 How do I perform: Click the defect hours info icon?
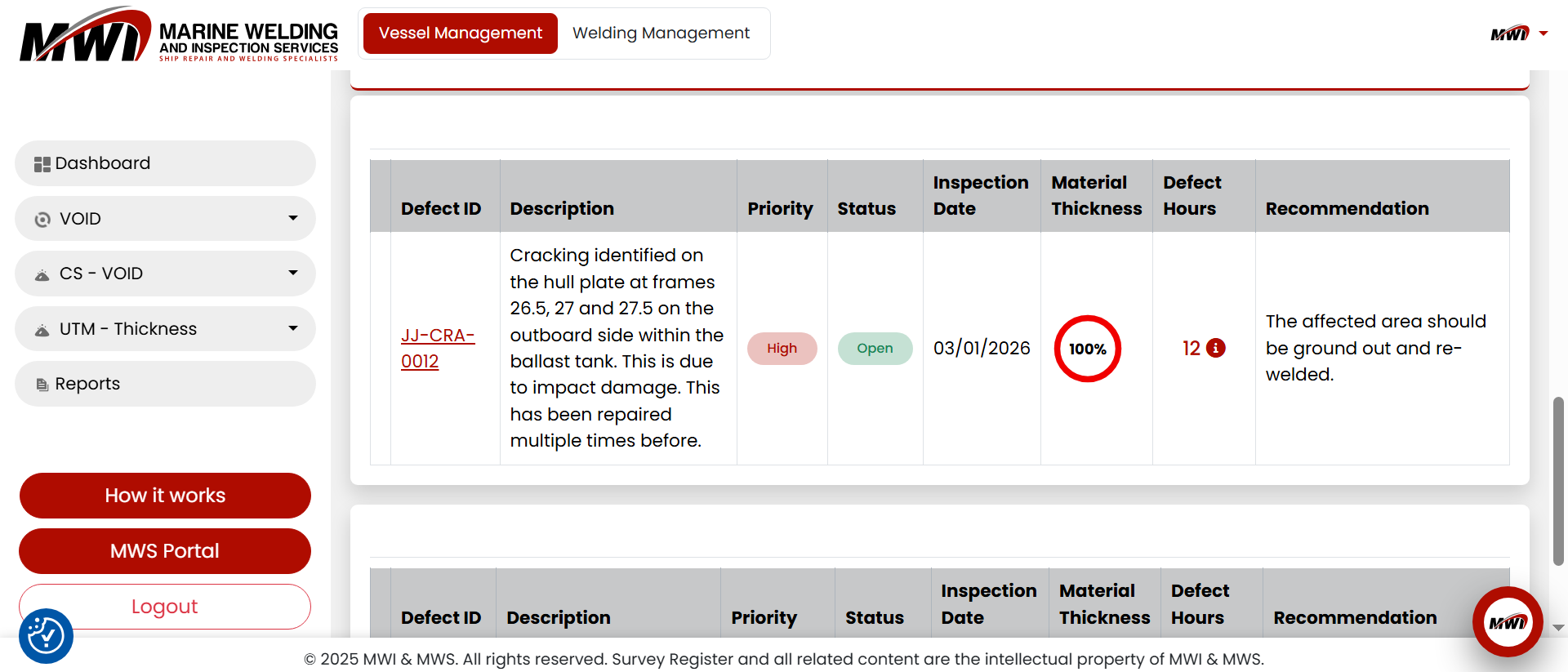1216,348
